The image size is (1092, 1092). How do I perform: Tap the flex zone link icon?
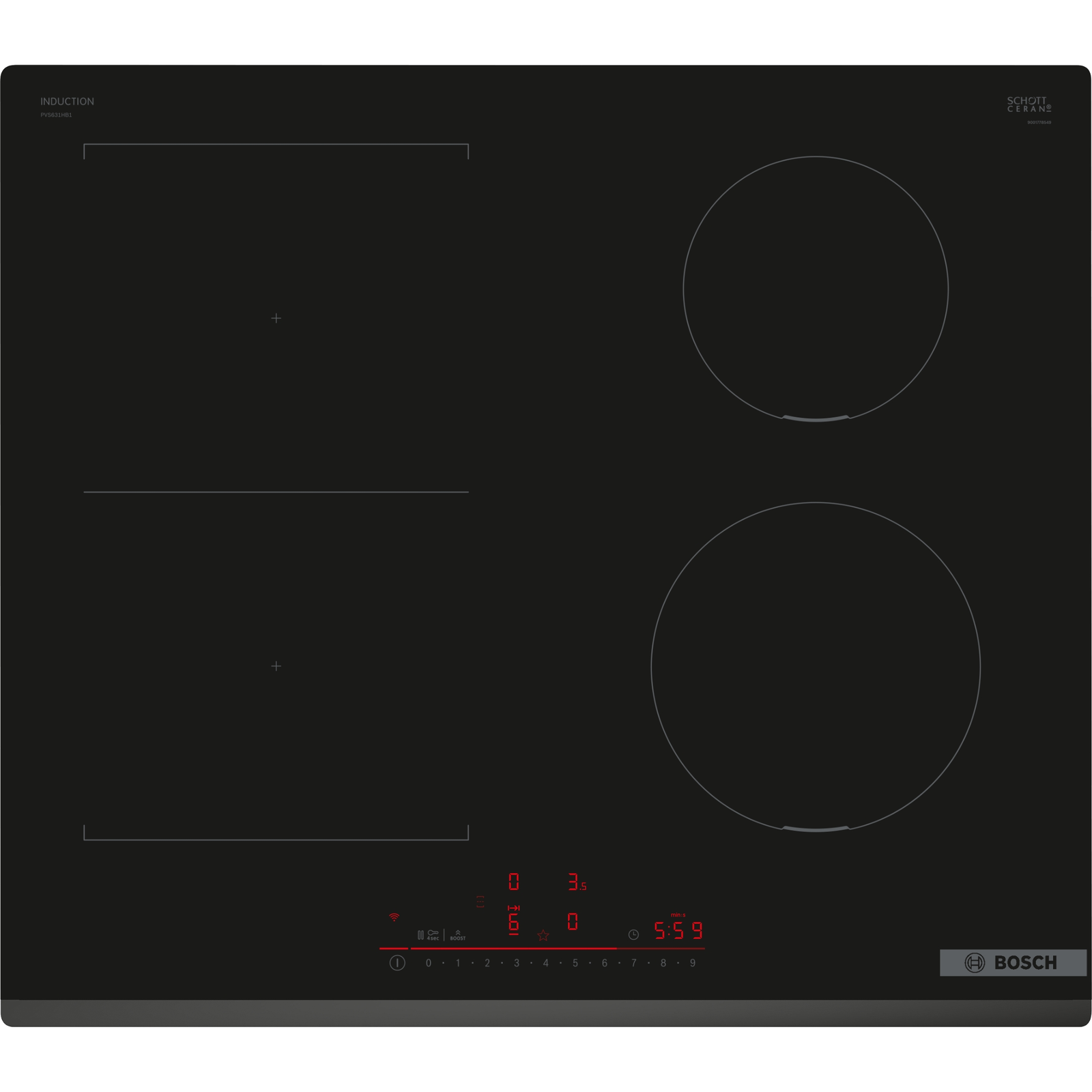click(x=480, y=902)
